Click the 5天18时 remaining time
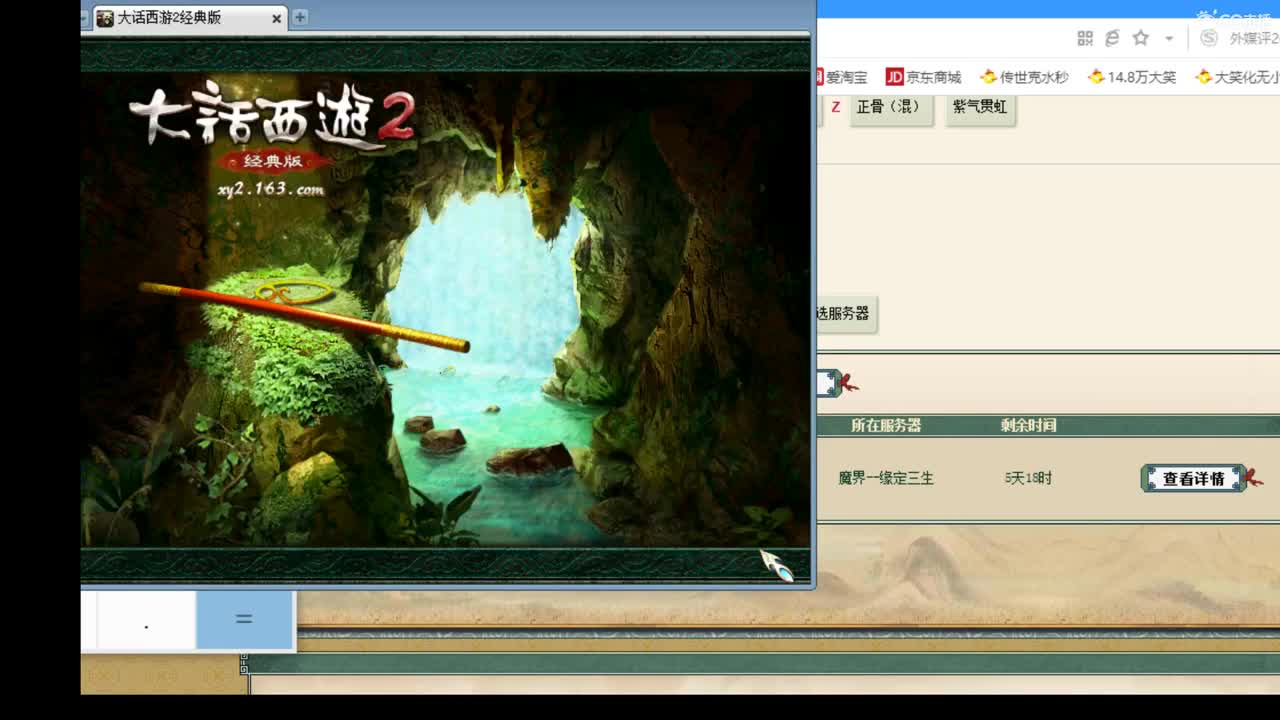 coord(1028,478)
